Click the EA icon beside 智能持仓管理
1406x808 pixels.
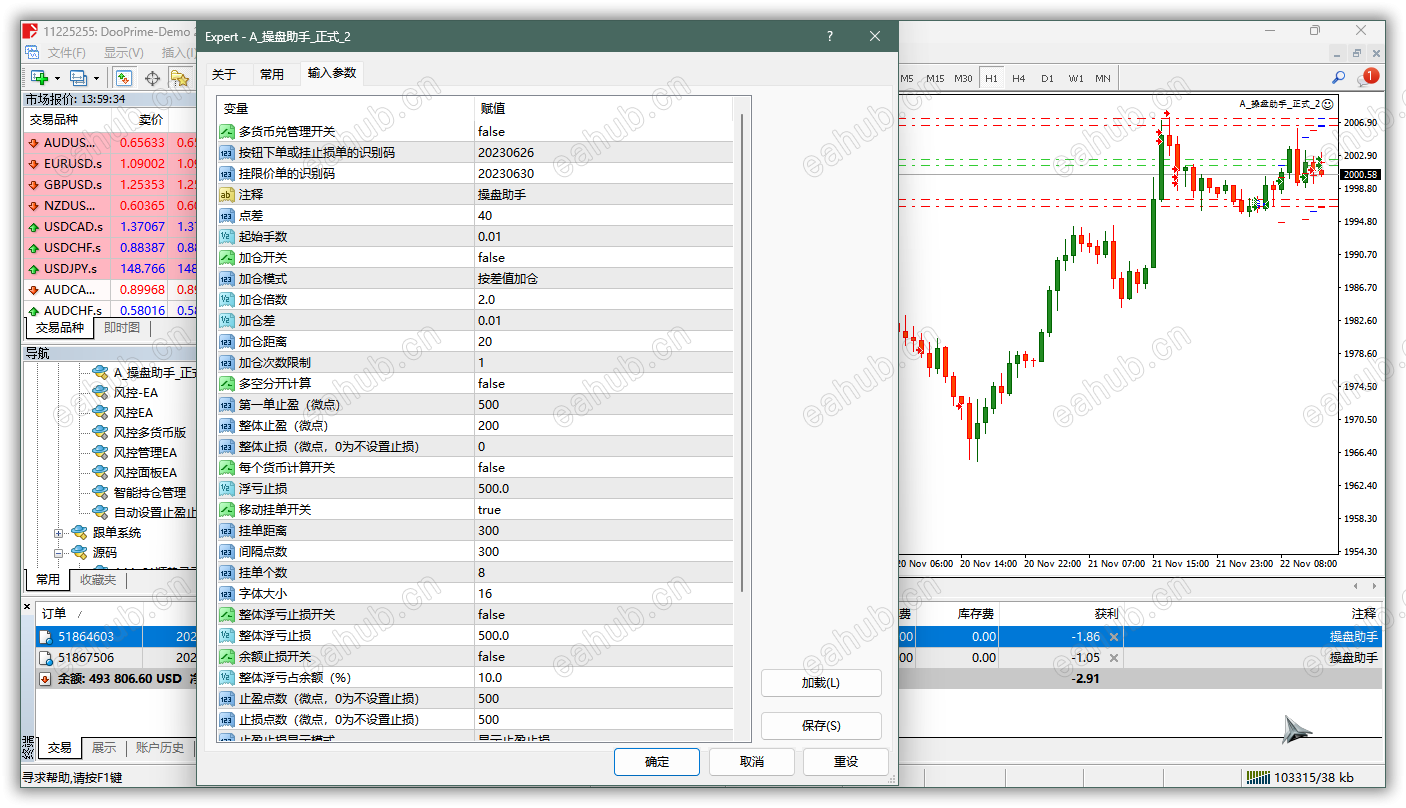[100, 492]
